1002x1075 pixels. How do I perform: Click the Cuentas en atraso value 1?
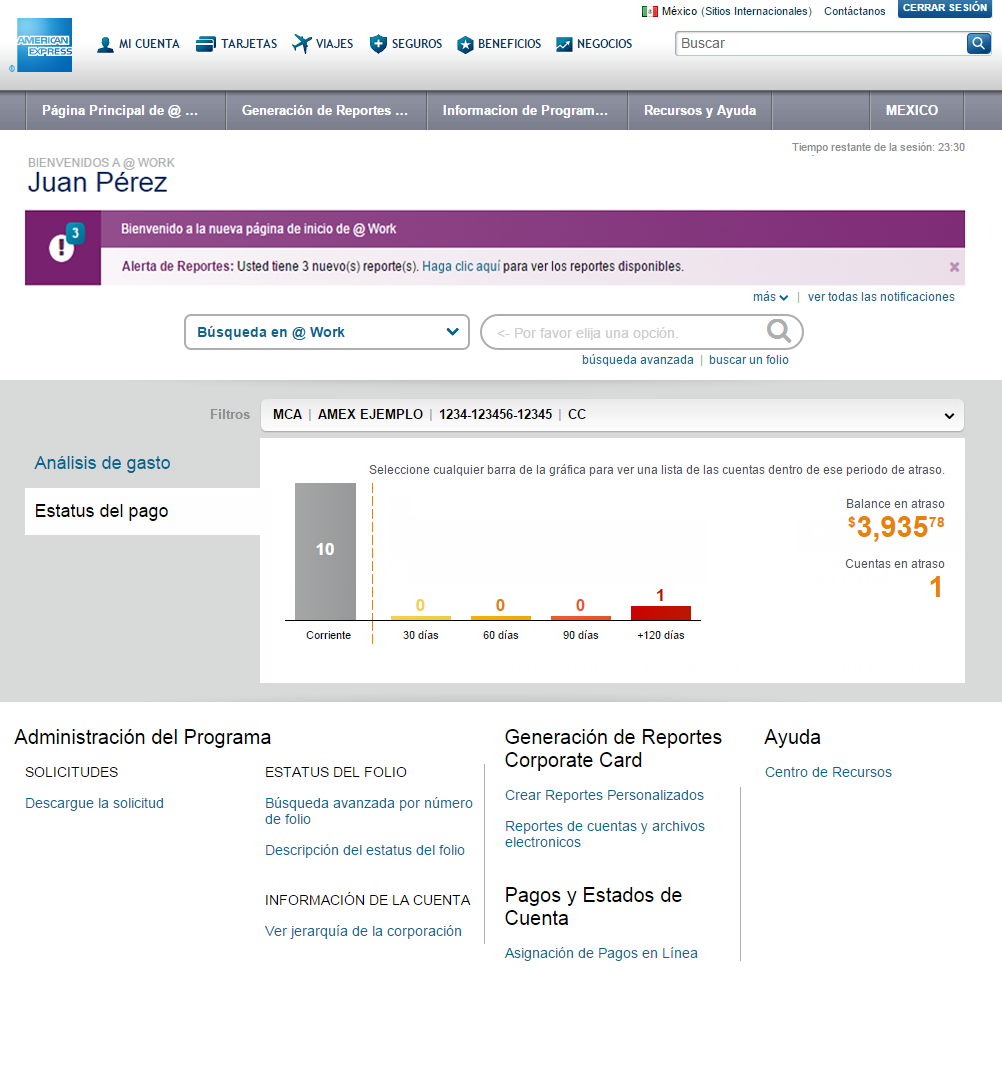936,587
